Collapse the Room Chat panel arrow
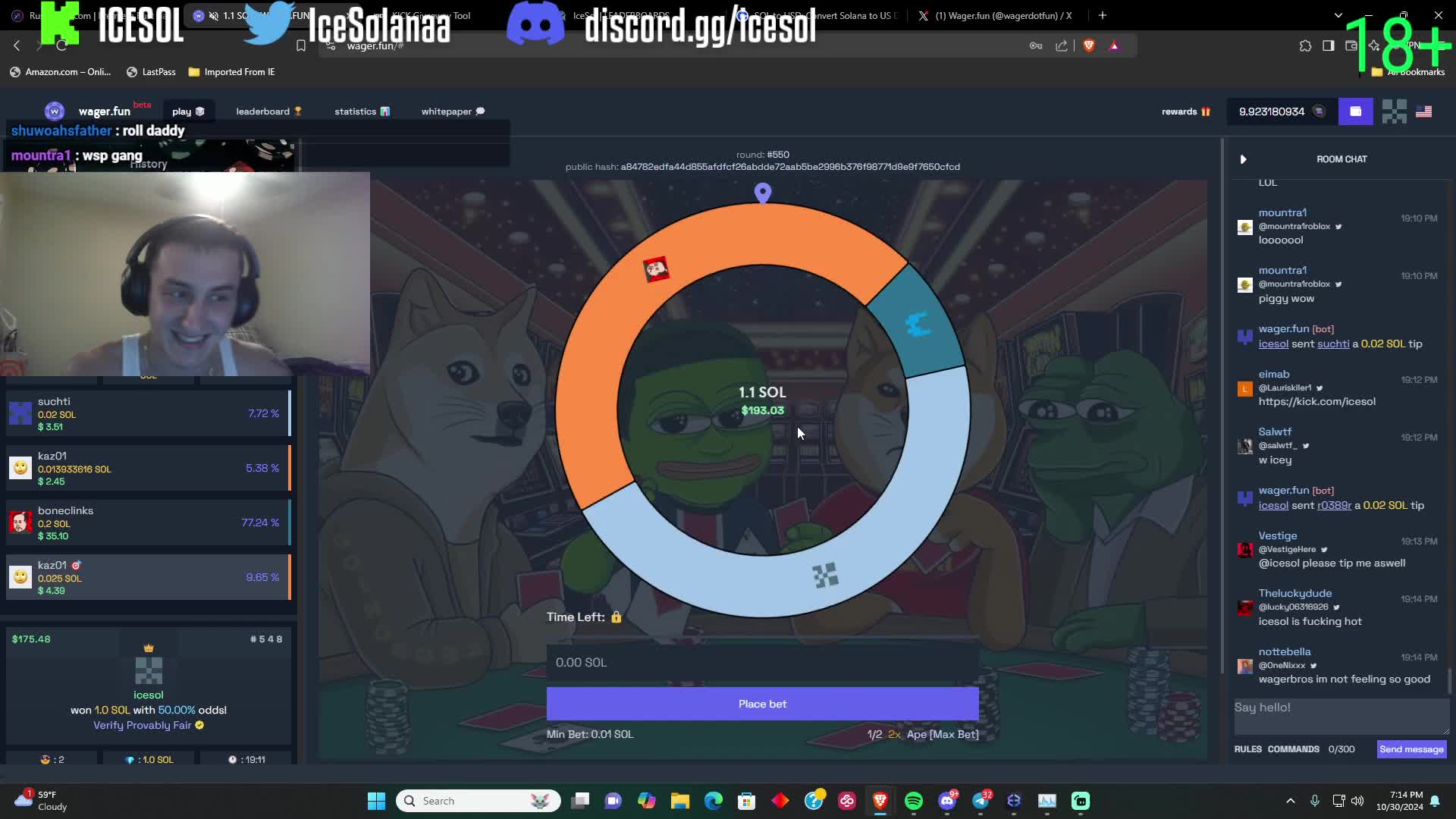The width and height of the screenshot is (1456, 819). (1243, 159)
